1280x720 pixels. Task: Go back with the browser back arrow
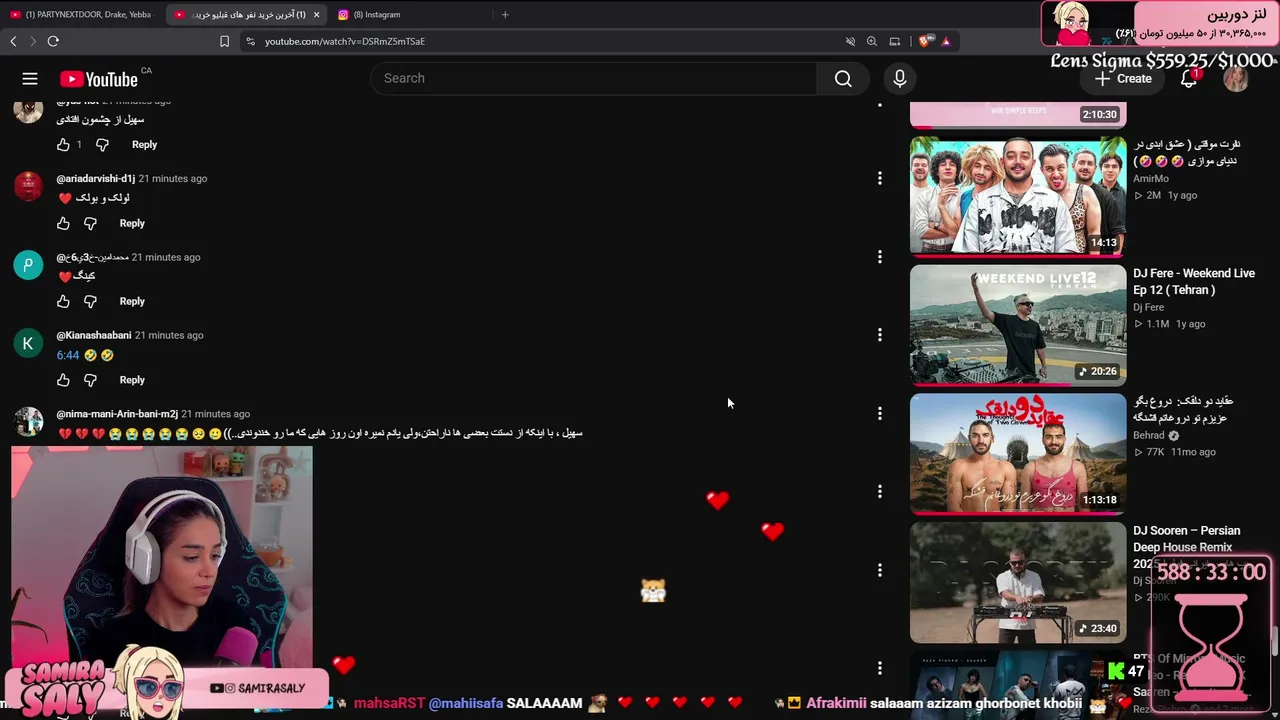click(13, 41)
